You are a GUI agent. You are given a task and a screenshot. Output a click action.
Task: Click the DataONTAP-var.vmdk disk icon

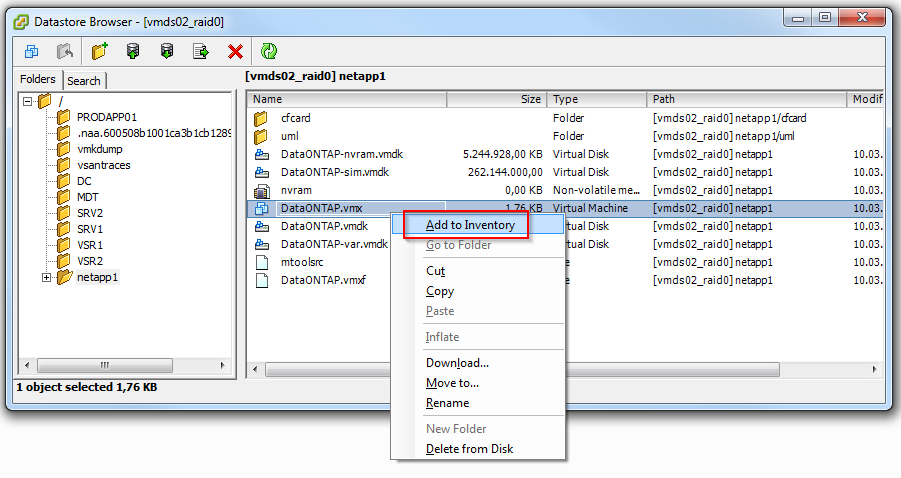click(262, 244)
